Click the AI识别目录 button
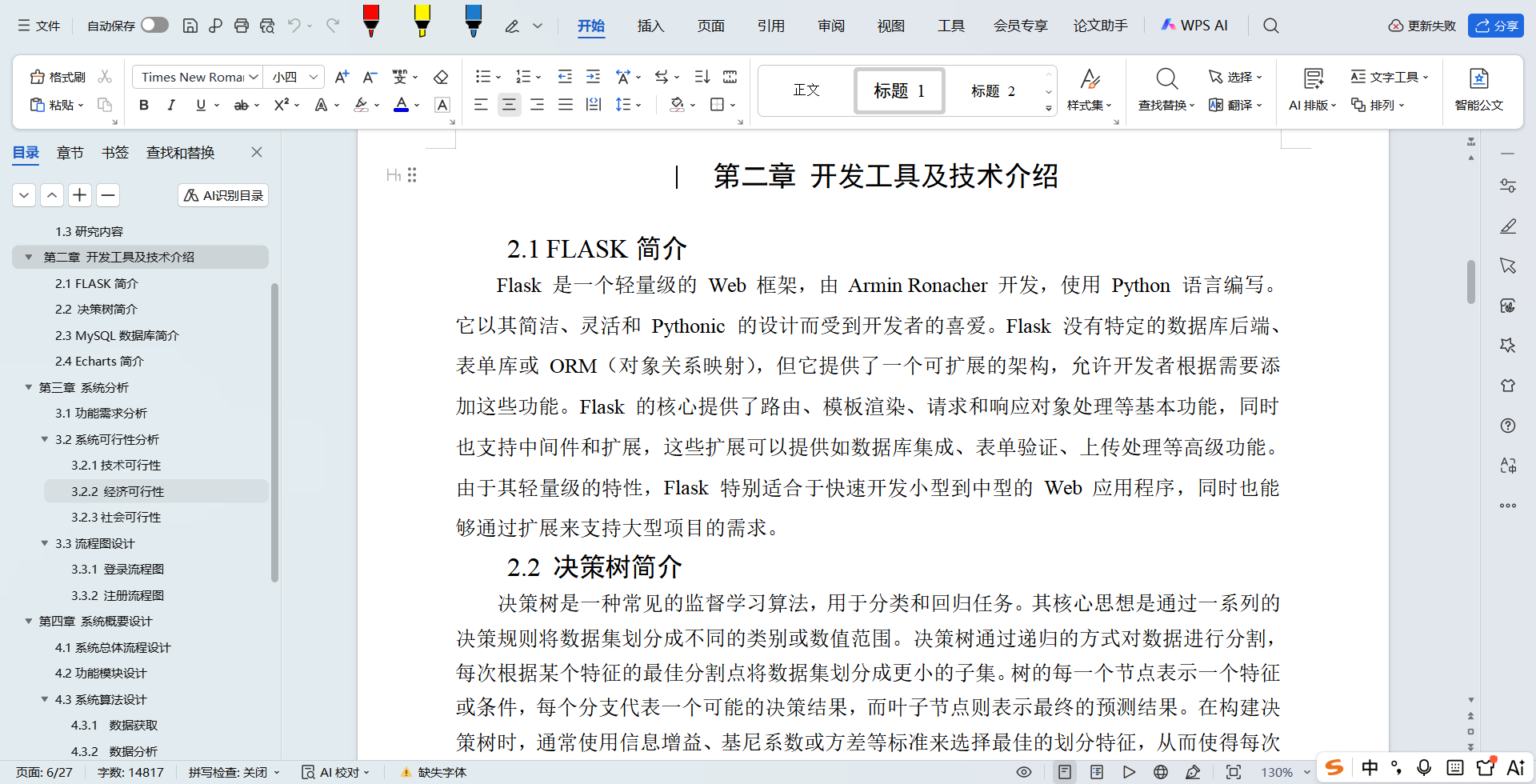1536x784 pixels. (223, 195)
